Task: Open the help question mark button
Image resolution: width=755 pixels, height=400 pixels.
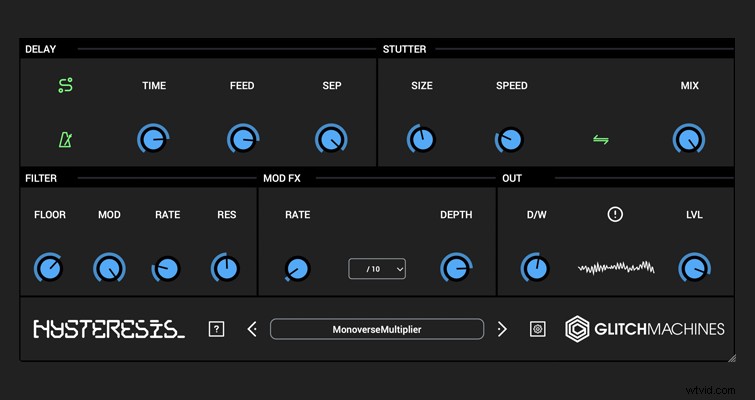Action: point(216,329)
